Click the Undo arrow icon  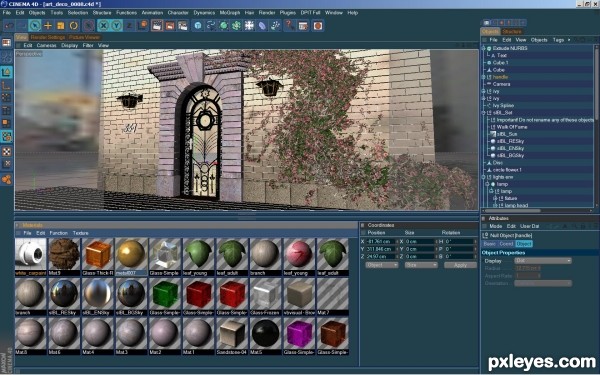pyautogui.click(x=9, y=26)
